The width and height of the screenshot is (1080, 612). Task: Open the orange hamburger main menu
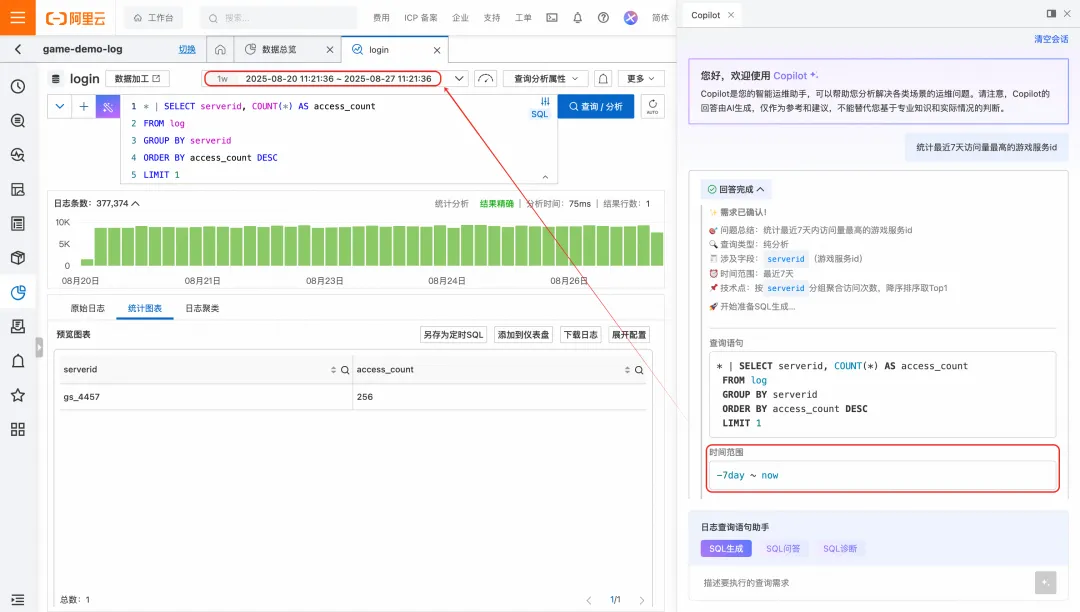point(18,17)
